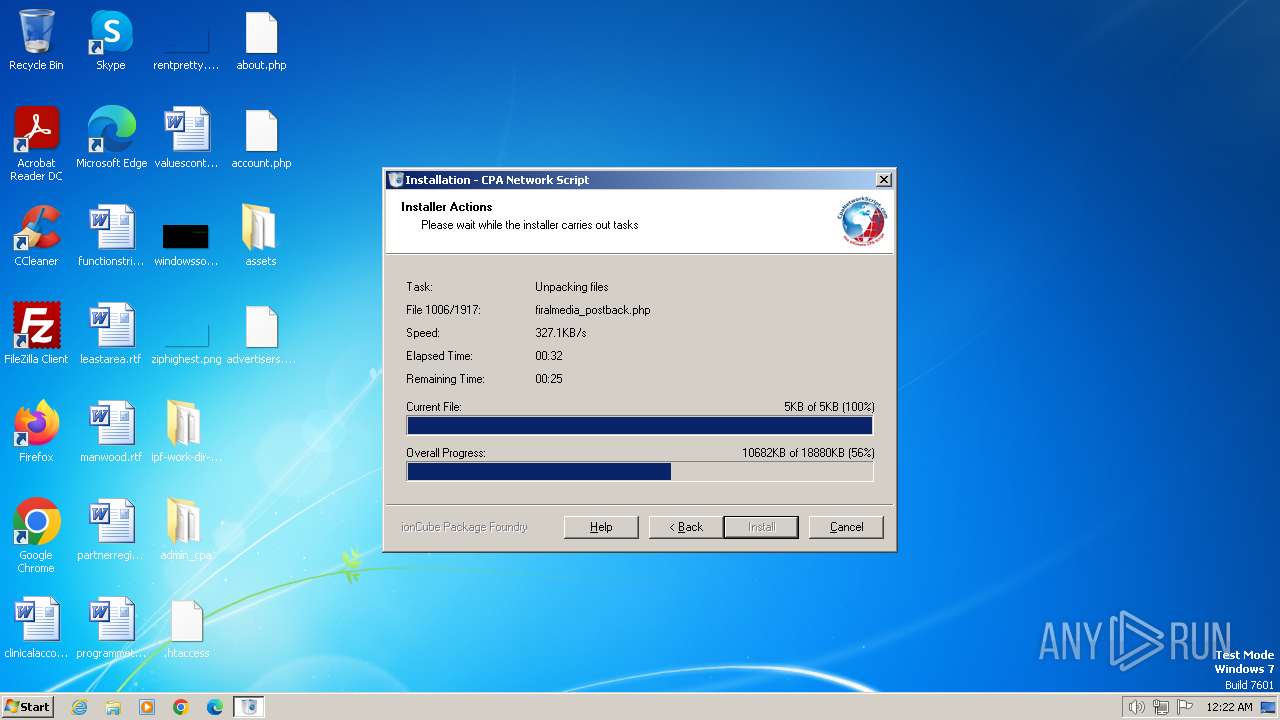Click the 10682KB of 18880KB progress text
Viewport: 1280px width, 720px height.
click(808, 453)
